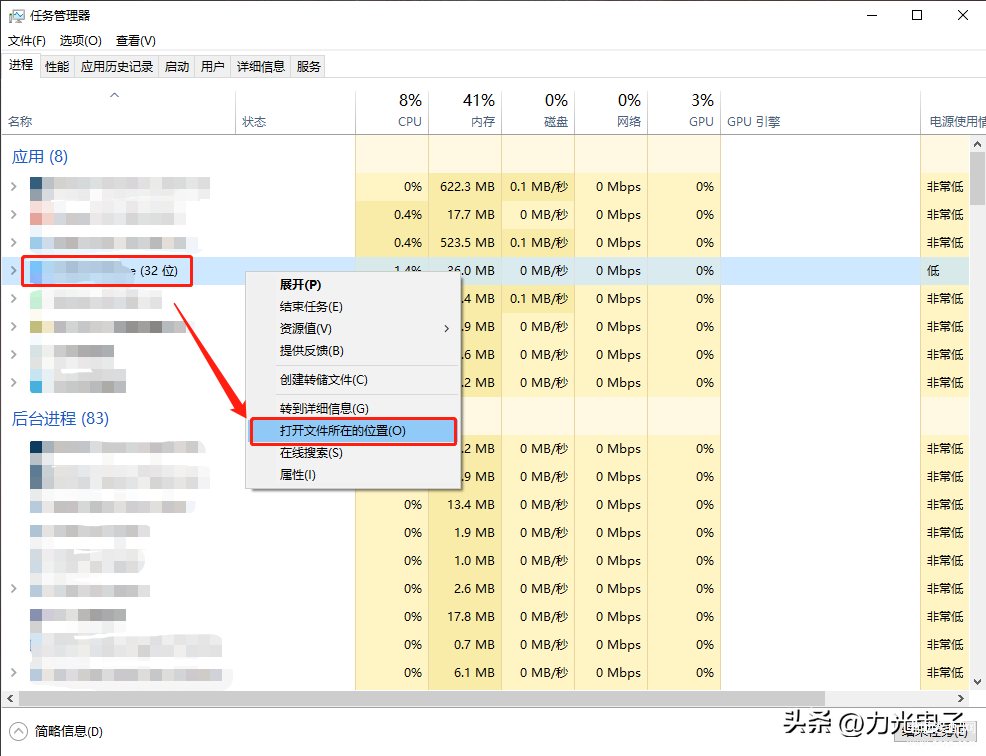Screen dimensions: 986x756
Task: Click the 622.3 MB memory cell
Action: [467, 187]
